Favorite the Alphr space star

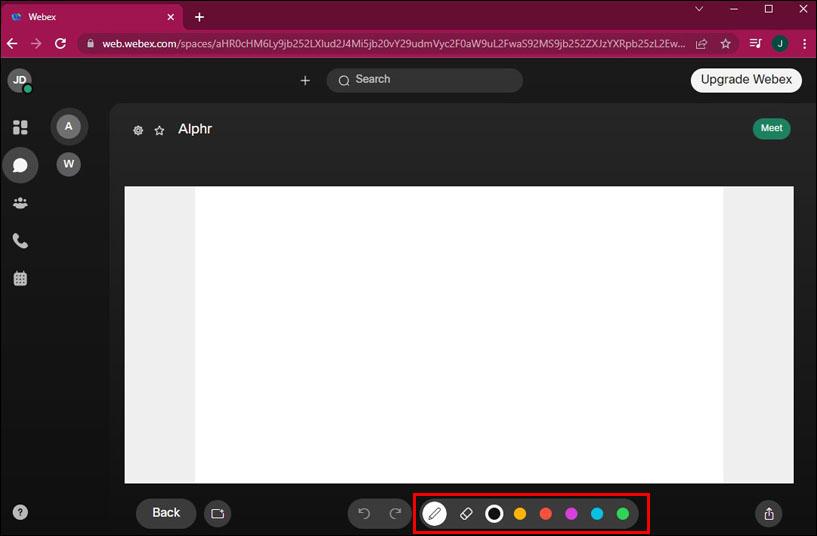pos(159,130)
